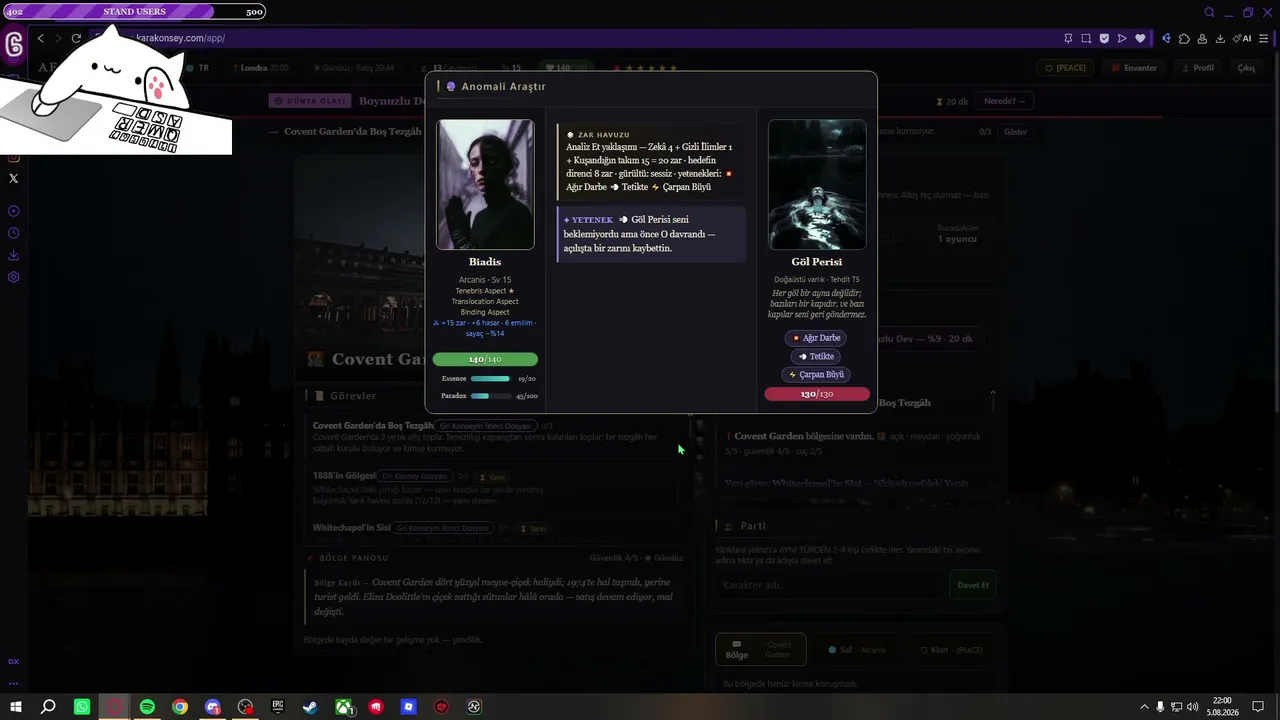
Task: Open the ad-blocker shield icon
Action: pyautogui.click(x=1104, y=38)
